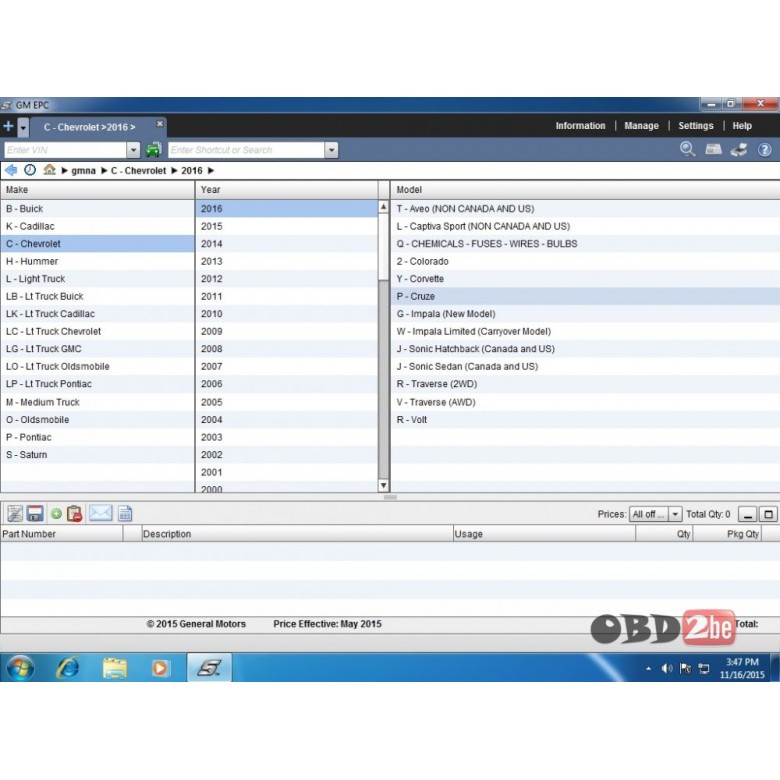Select year 2015

tap(287, 226)
